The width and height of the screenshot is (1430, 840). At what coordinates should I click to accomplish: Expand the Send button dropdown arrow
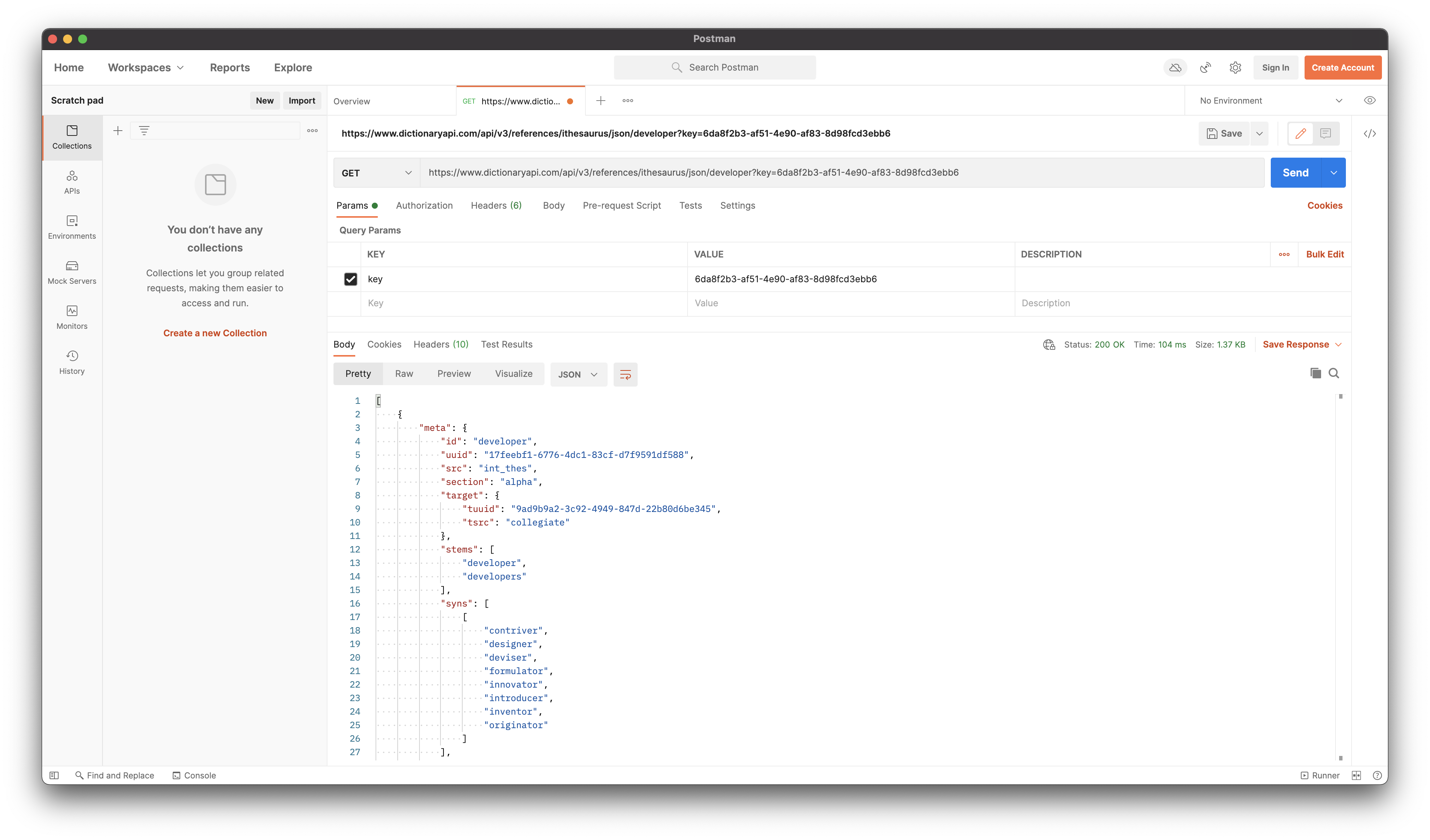(x=1333, y=173)
